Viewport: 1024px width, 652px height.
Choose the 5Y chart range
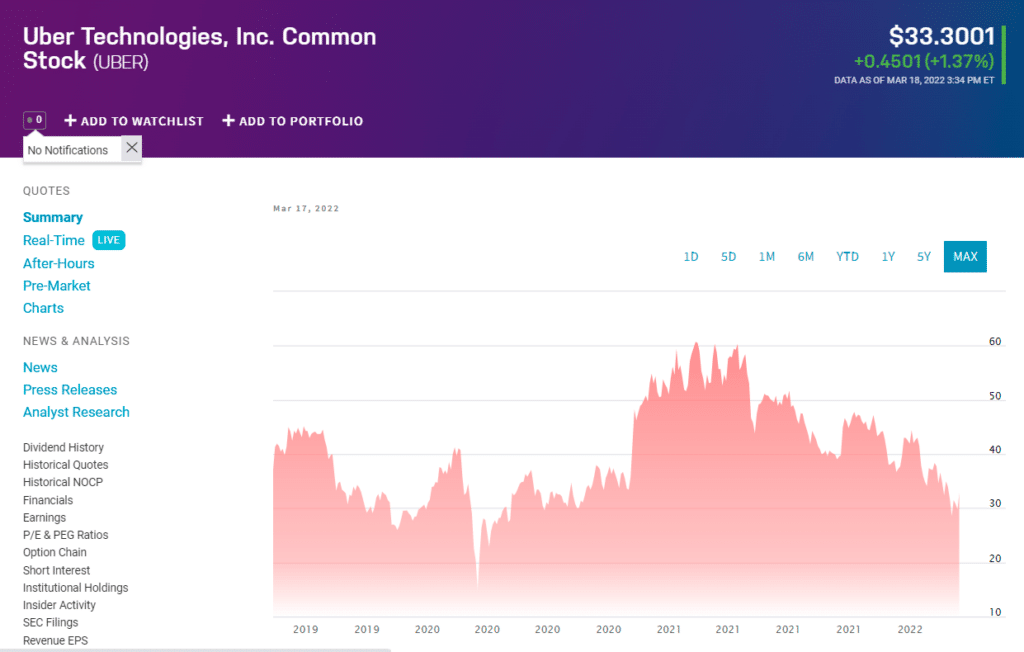click(x=923, y=257)
